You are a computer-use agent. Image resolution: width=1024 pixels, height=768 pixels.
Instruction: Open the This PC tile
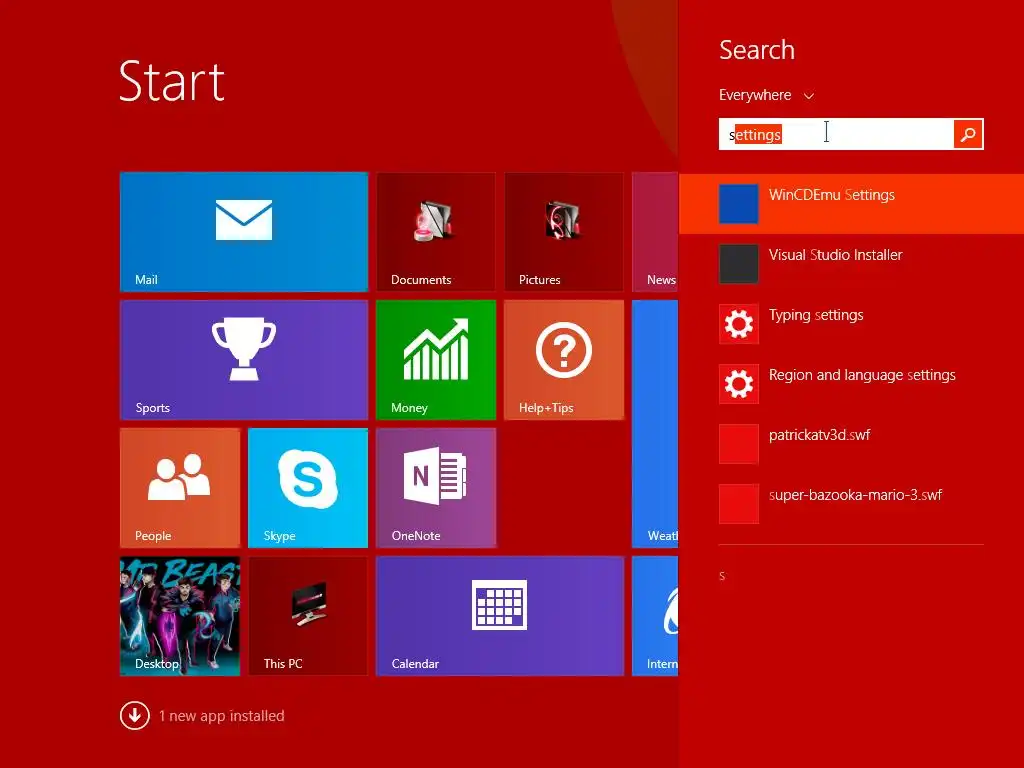(308, 616)
